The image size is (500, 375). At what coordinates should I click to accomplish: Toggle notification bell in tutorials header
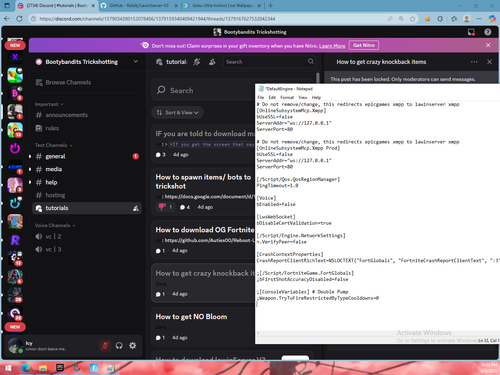(x=197, y=62)
